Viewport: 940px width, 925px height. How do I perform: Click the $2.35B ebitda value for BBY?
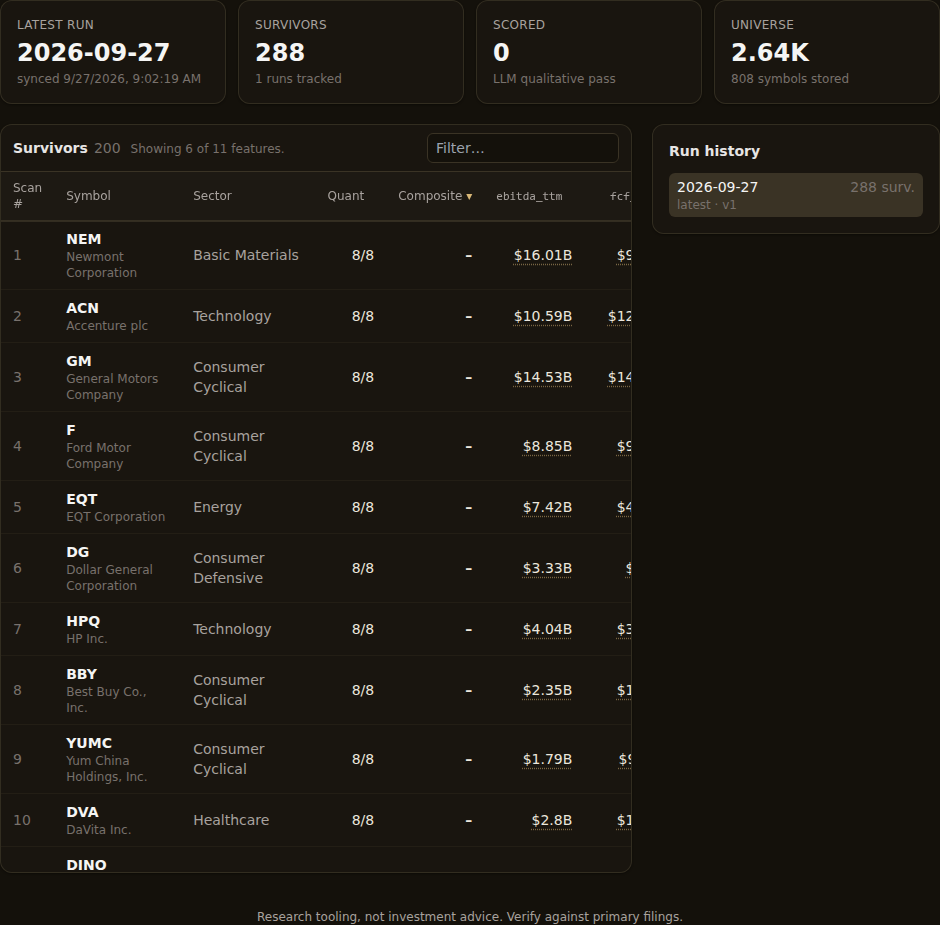pyautogui.click(x=547, y=691)
